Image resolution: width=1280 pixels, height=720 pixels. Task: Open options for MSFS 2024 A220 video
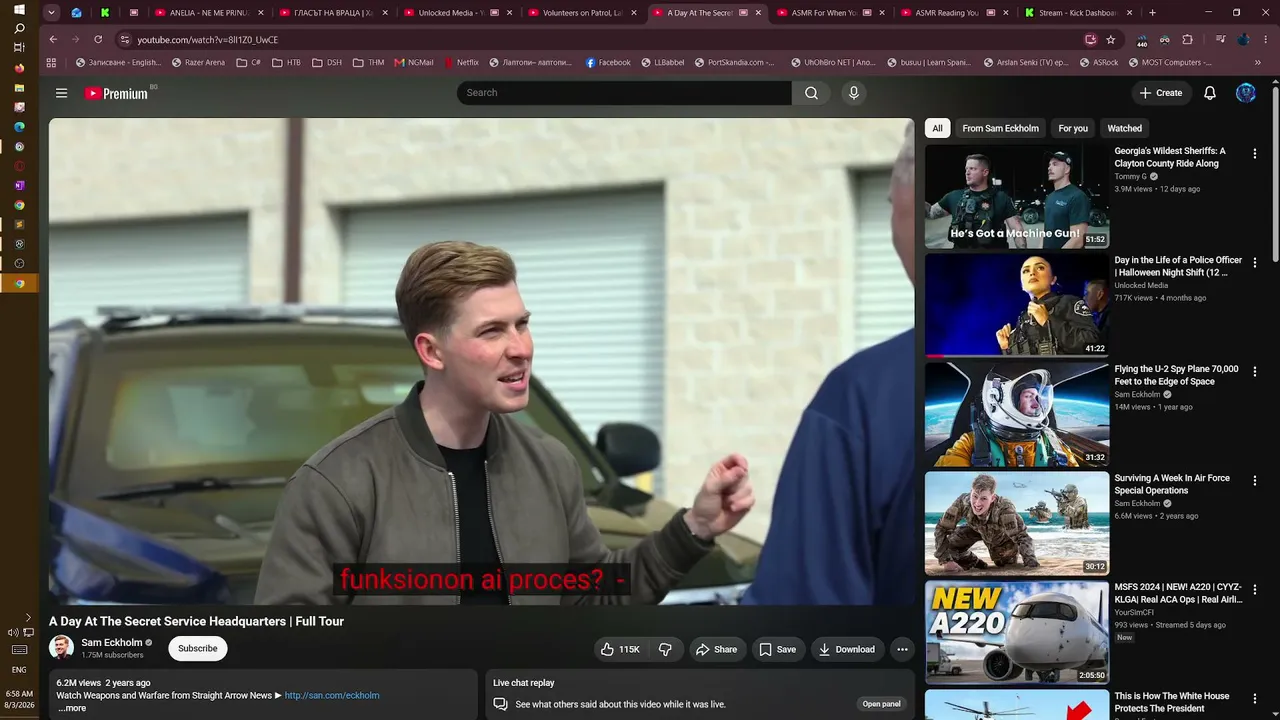click(1255, 590)
